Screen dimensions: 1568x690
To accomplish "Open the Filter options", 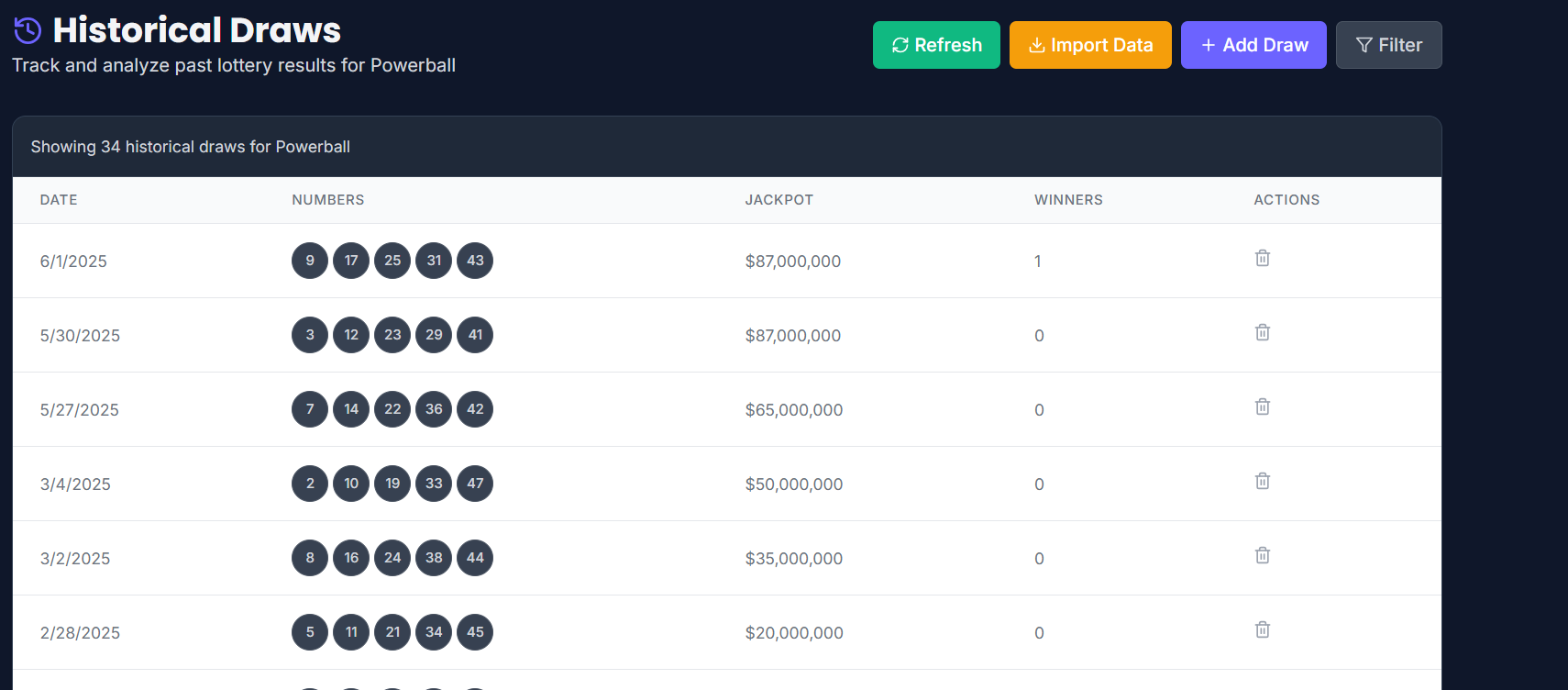I will tap(1388, 45).
